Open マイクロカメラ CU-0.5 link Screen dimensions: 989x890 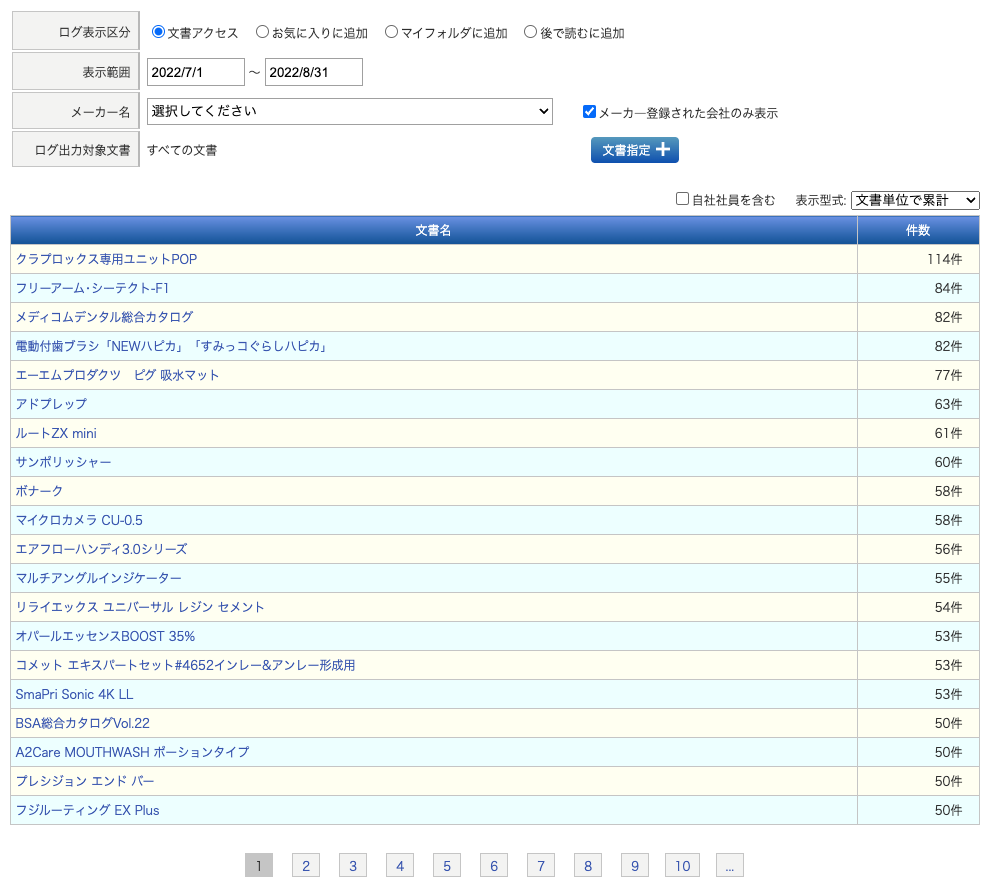(x=79, y=520)
